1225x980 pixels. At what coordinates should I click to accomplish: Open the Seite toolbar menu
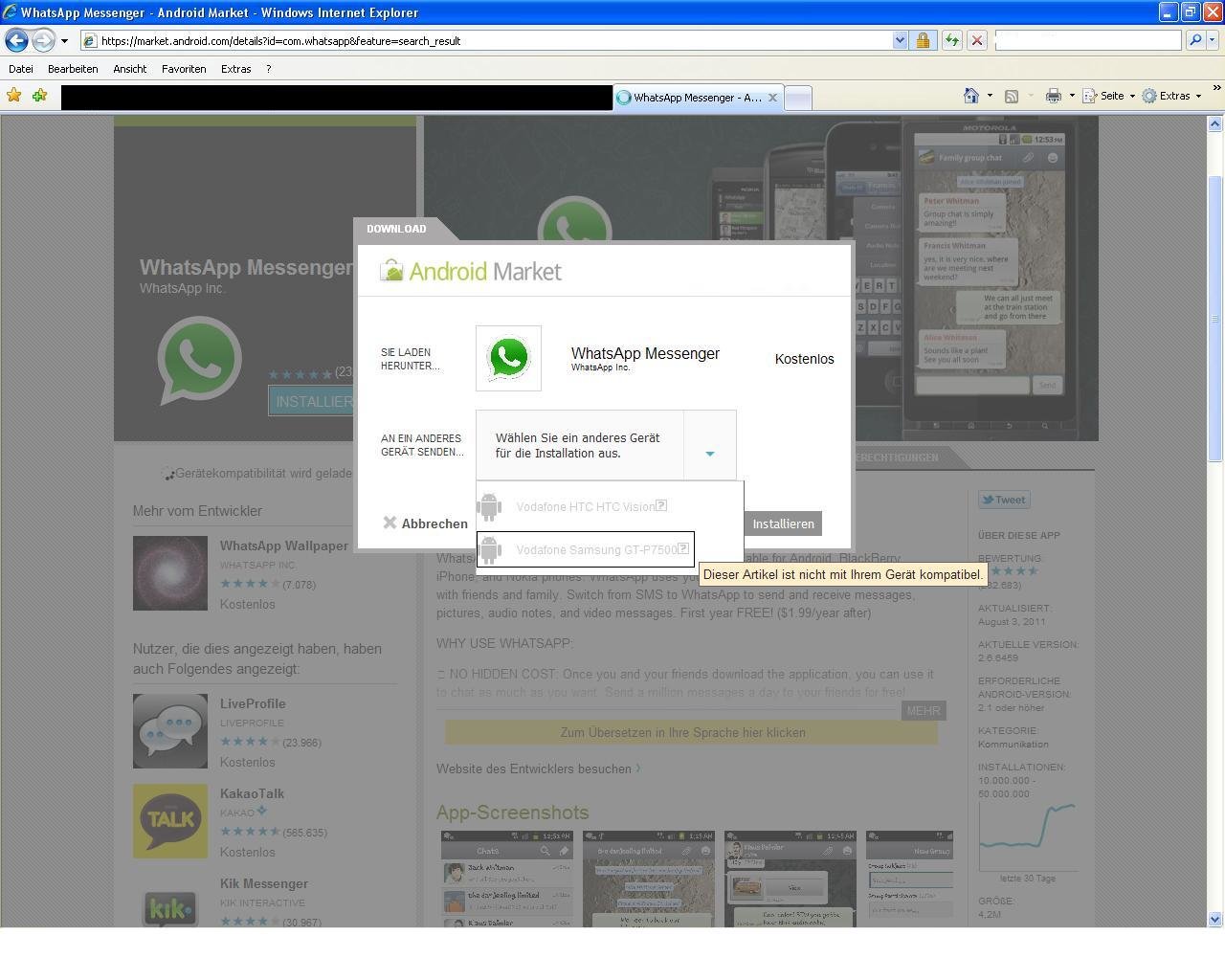(1108, 96)
